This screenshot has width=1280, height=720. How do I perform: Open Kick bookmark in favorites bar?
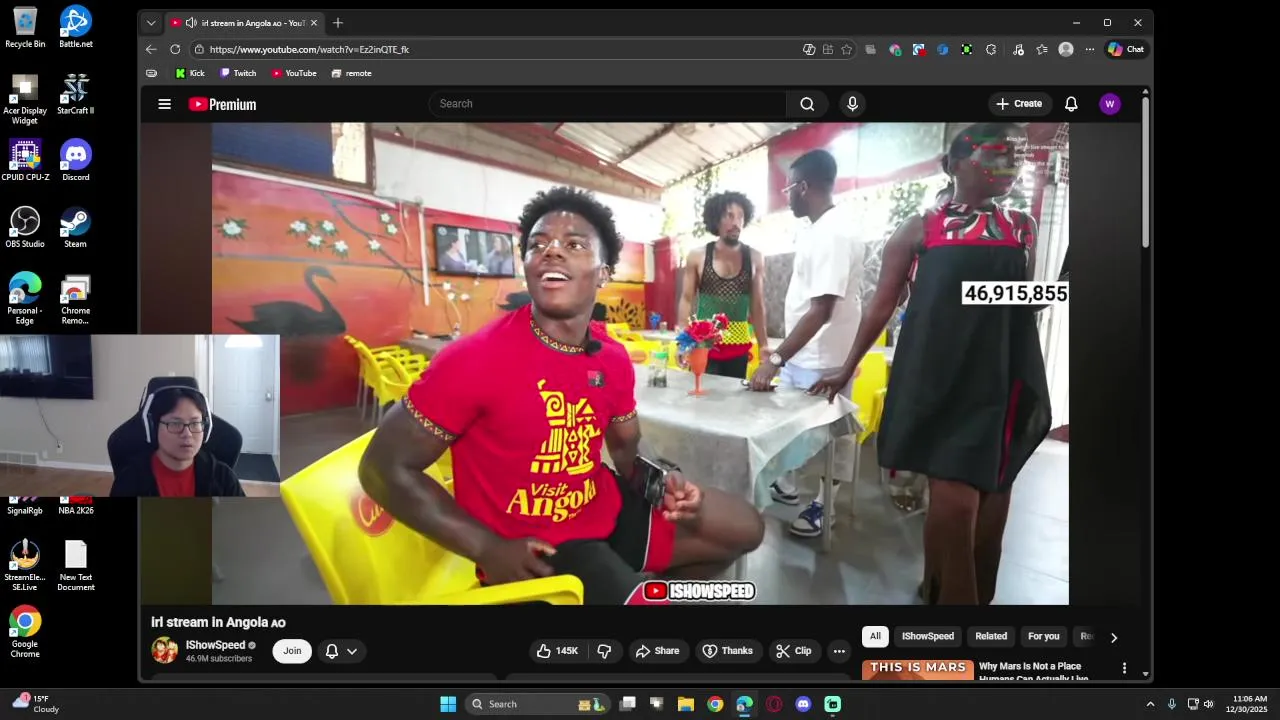190,73
